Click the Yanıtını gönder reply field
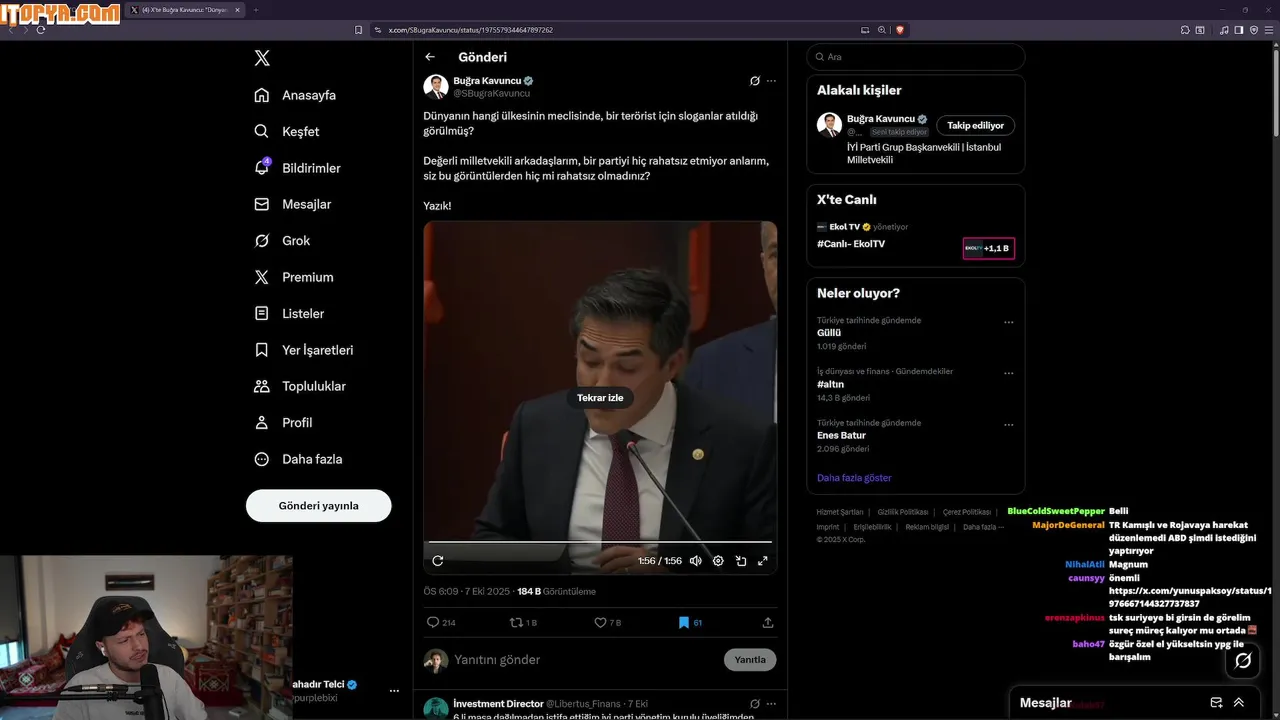 pos(585,660)
